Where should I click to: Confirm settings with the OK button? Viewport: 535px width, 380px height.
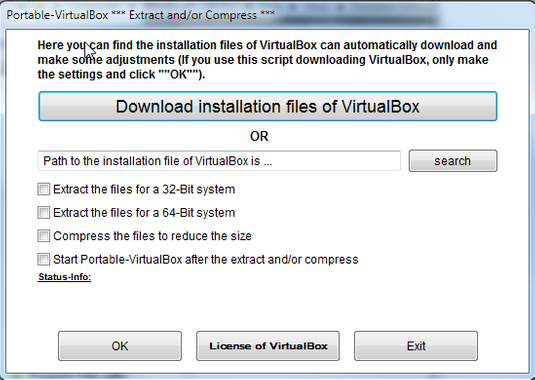click(x=120, y=346)
